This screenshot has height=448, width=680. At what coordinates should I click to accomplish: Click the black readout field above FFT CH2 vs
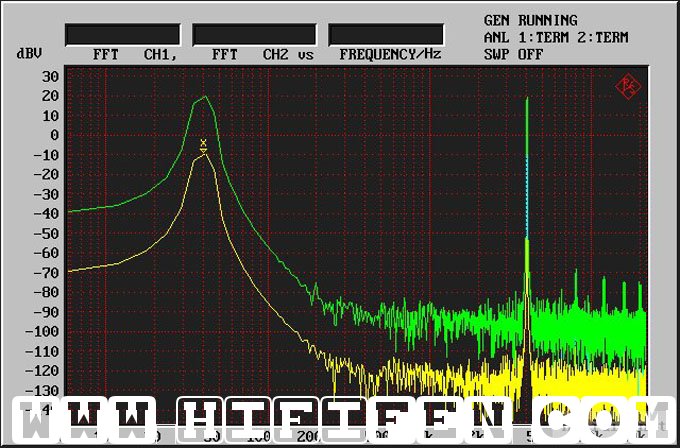pyautogui.click(x=255, y=35)
